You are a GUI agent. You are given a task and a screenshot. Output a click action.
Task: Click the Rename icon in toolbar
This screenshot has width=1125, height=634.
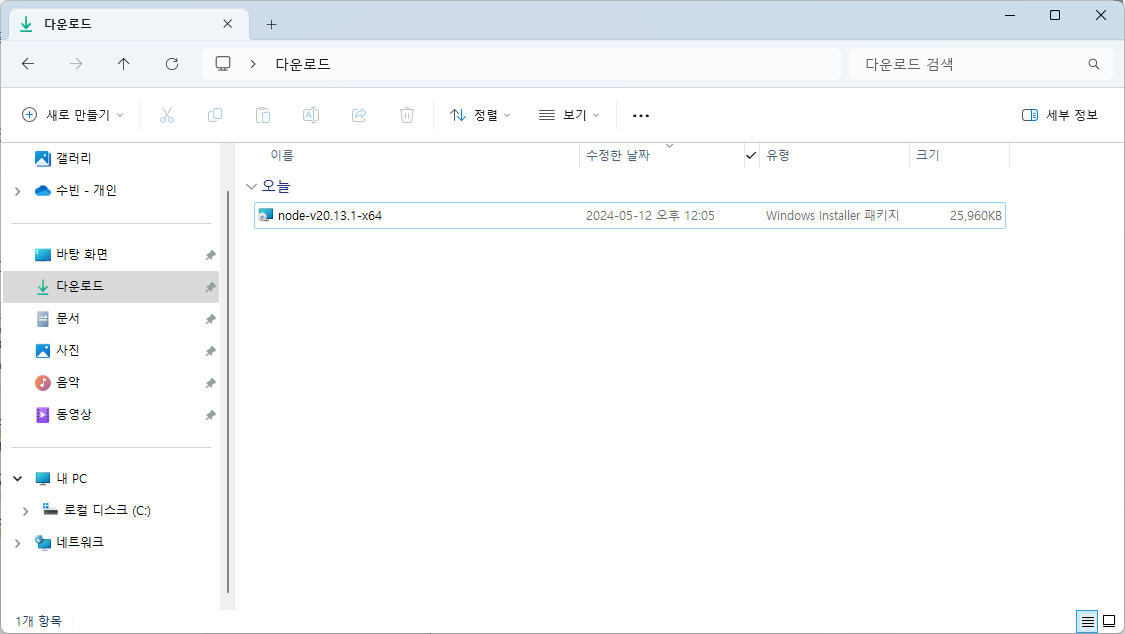coord(311,115)
